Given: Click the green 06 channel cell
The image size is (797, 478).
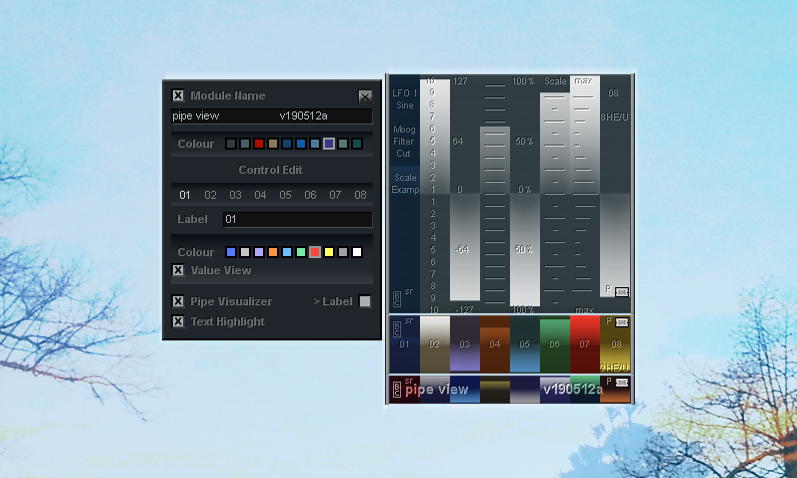Looking at the screenshot, I should pos(554,343).
